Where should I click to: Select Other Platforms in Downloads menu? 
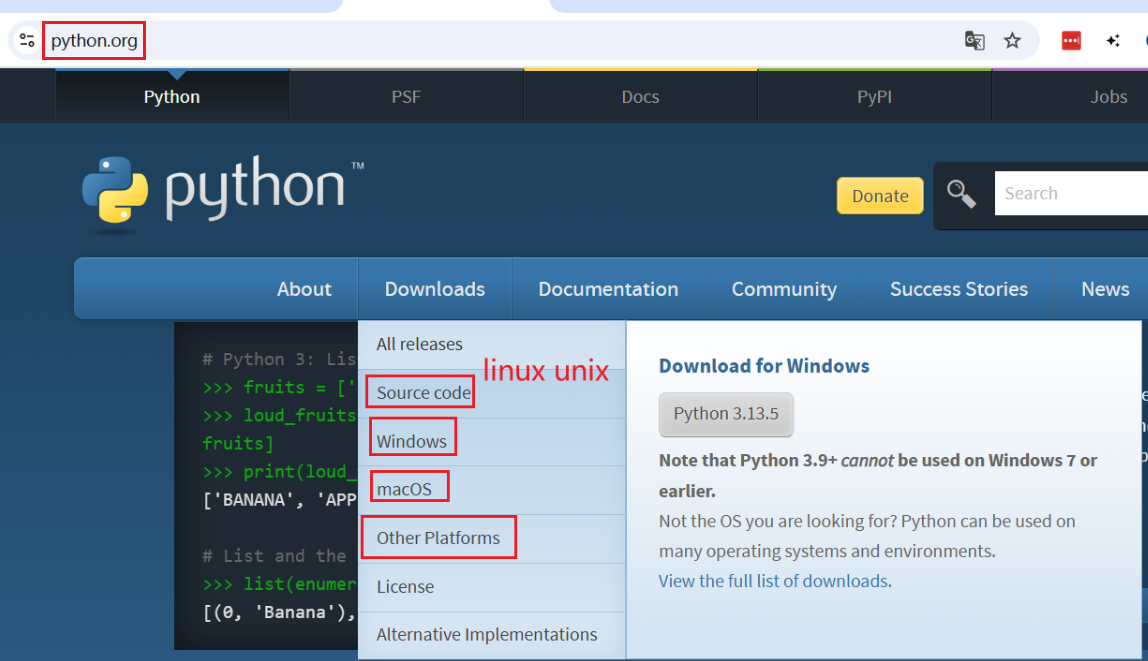pyautogui.click(x=492, y=538)
